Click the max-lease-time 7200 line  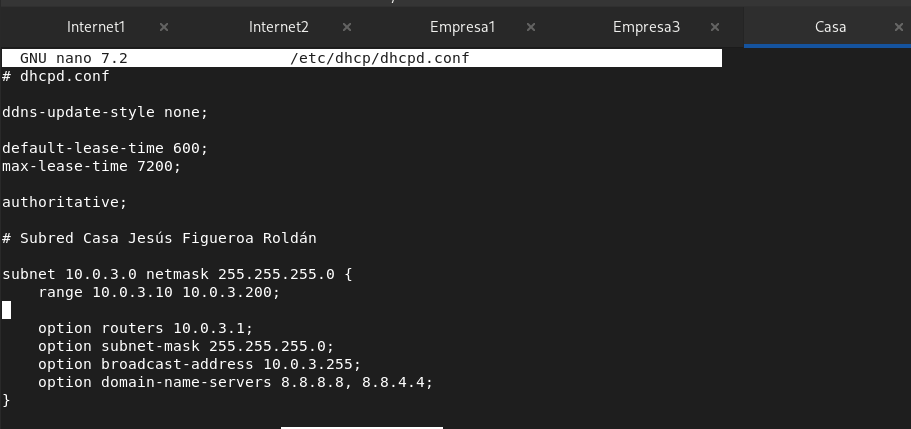pyautogui.click(x=91, y=166)
